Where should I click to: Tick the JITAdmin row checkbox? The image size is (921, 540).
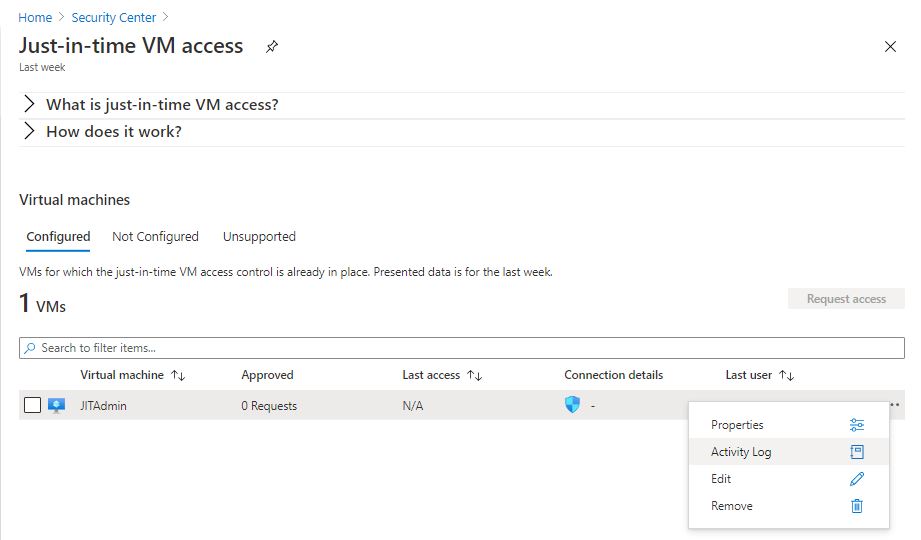(x=32, y=405)
